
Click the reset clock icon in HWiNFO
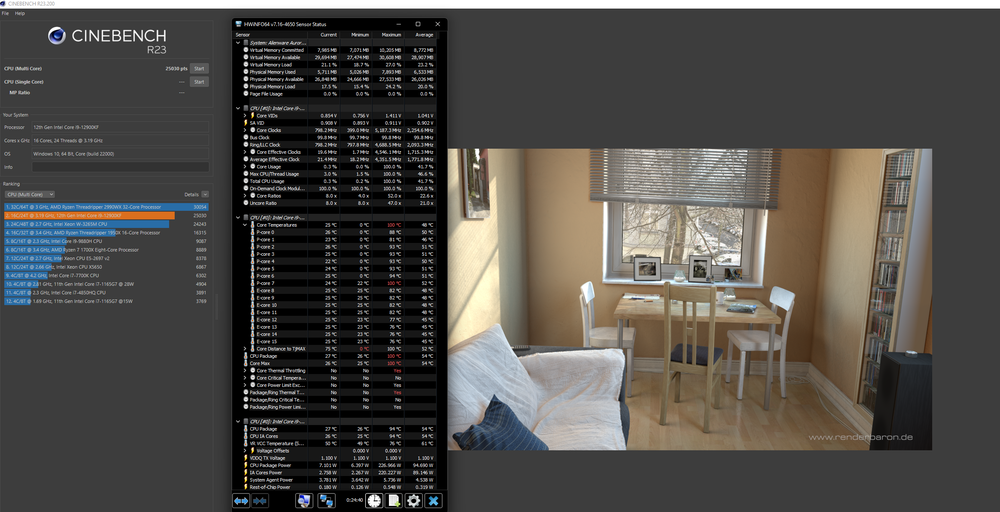373,500
